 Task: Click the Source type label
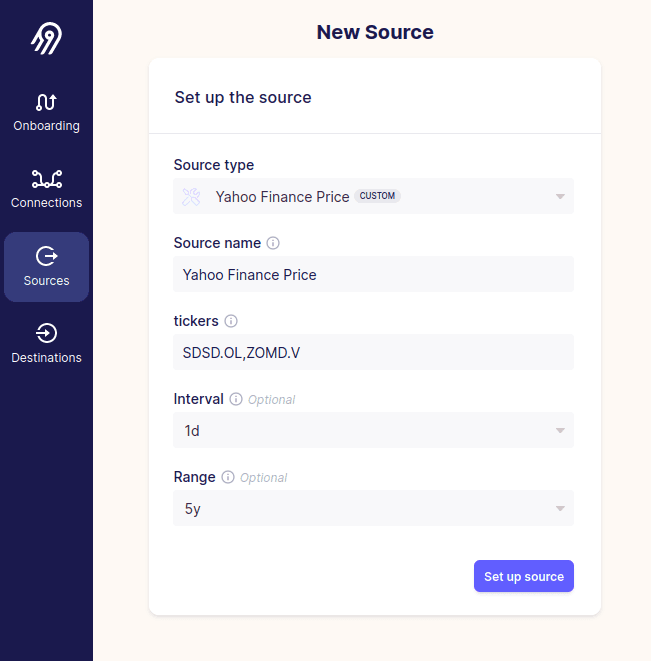click(214, 165)
